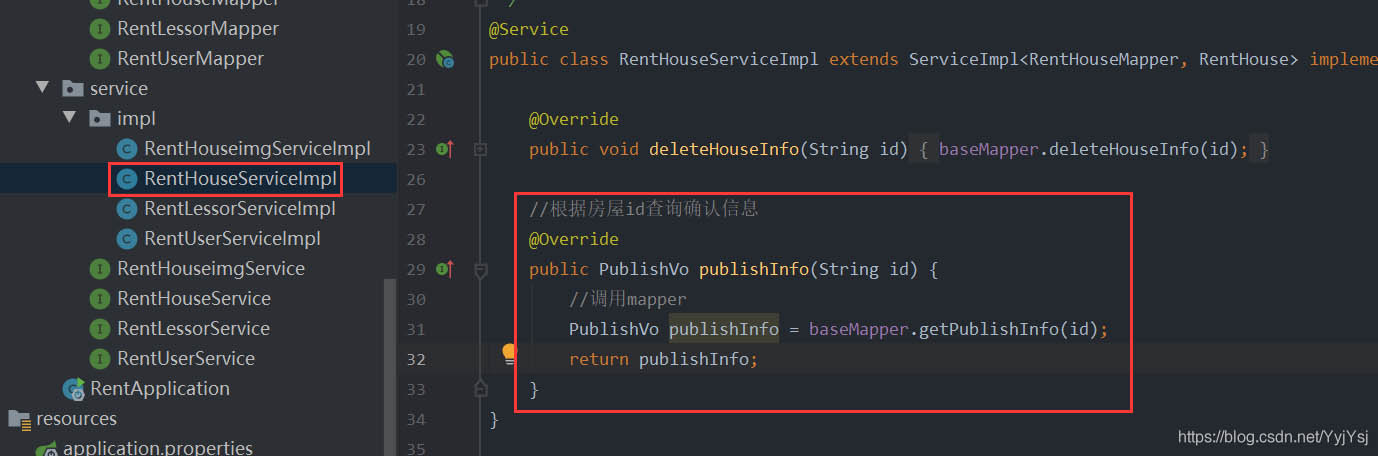Open application.properties file

[x=158, y=448]
